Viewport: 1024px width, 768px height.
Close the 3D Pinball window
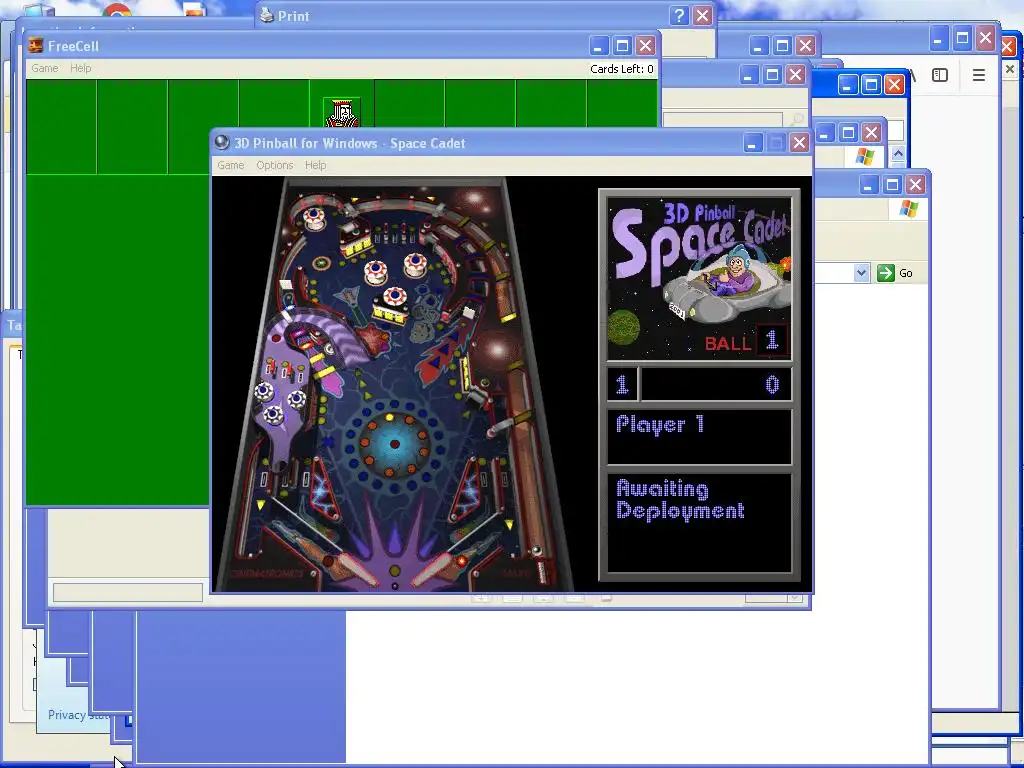pyautogui.click(x=799, y=143)
